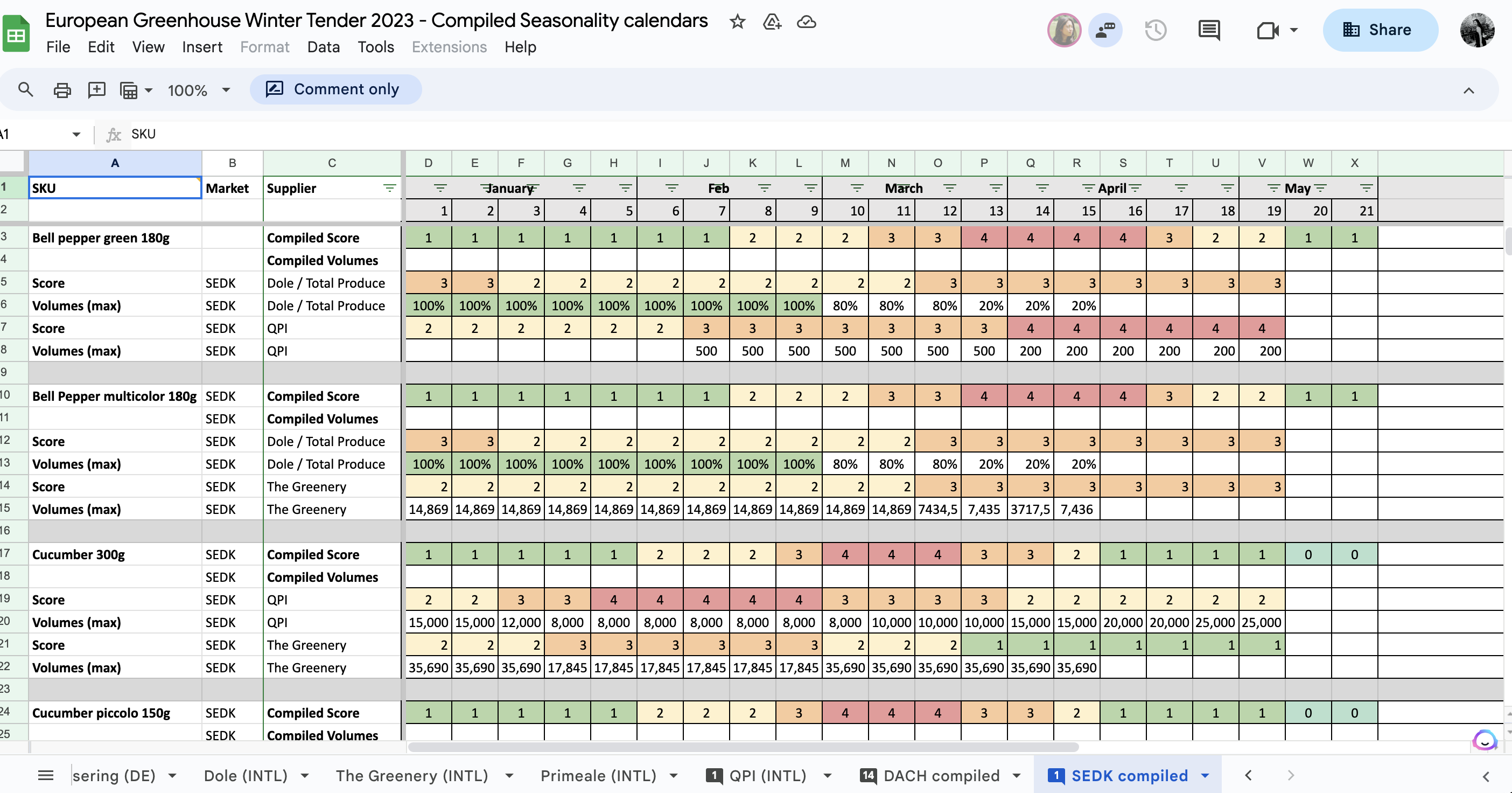
Task: Toggle the filter icon in column D
Action: click(x=440, y=188)
